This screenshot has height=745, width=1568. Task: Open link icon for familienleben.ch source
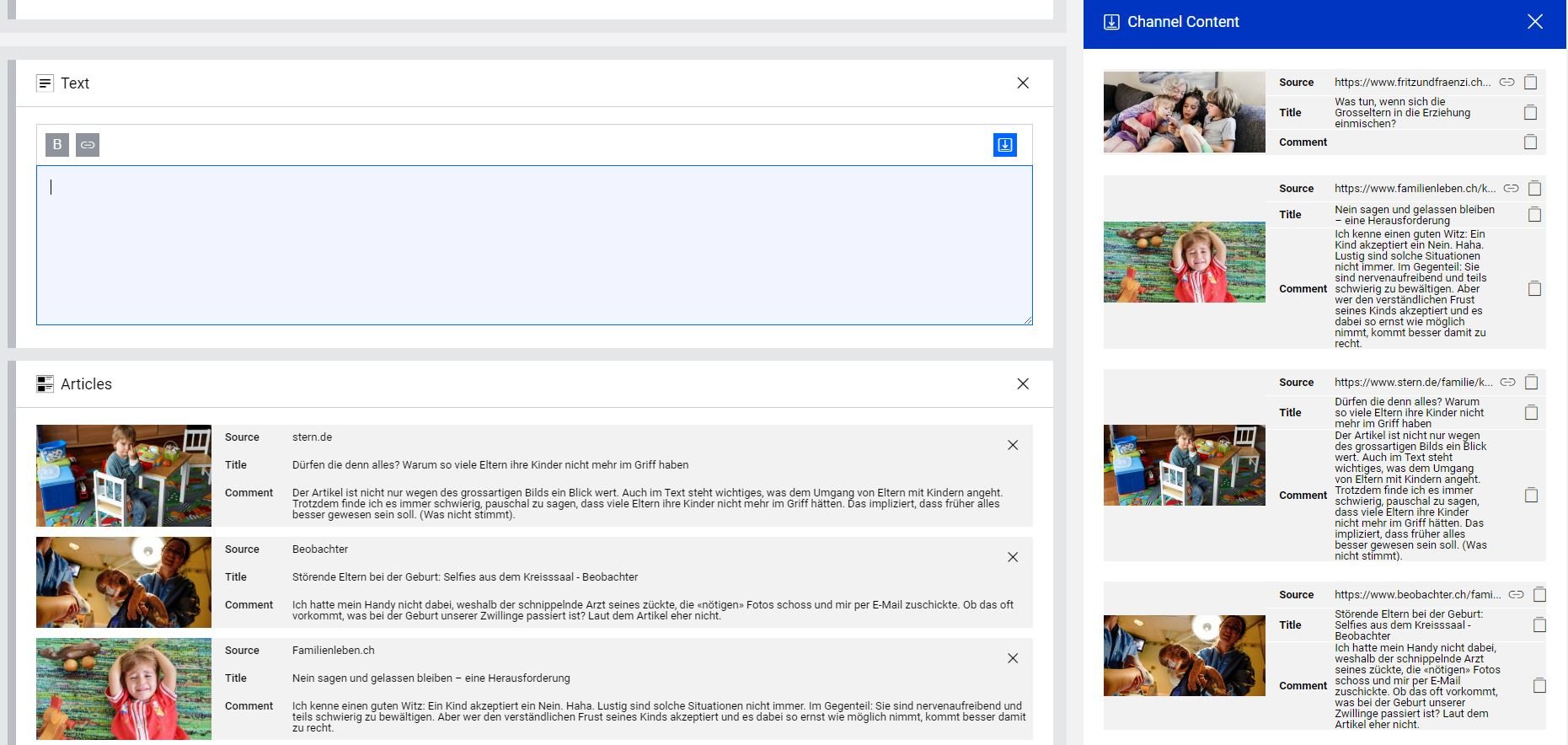[1511, 188]
